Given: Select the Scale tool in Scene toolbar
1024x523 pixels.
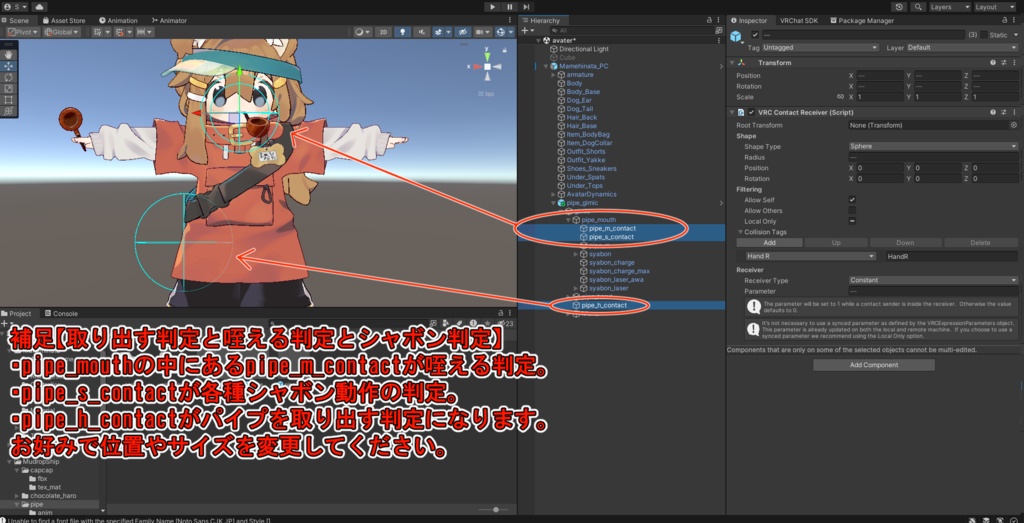Looking at the screenshot, I should [x=8, y=88].
